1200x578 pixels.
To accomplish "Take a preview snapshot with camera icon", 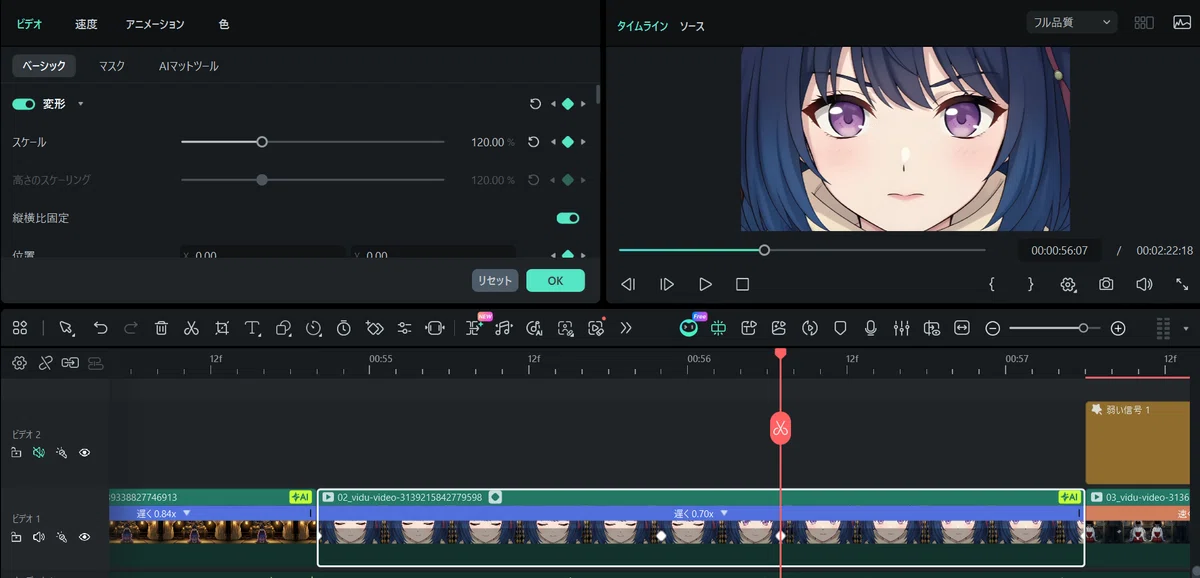I will click(1106, 284).
